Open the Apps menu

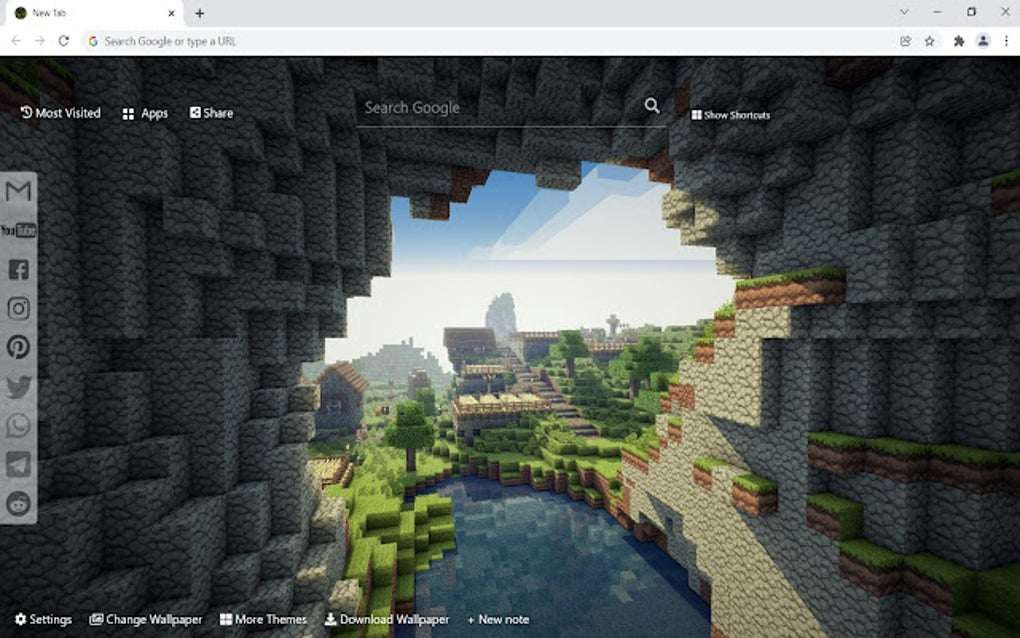pyautogui.click(x=145, y=113)
